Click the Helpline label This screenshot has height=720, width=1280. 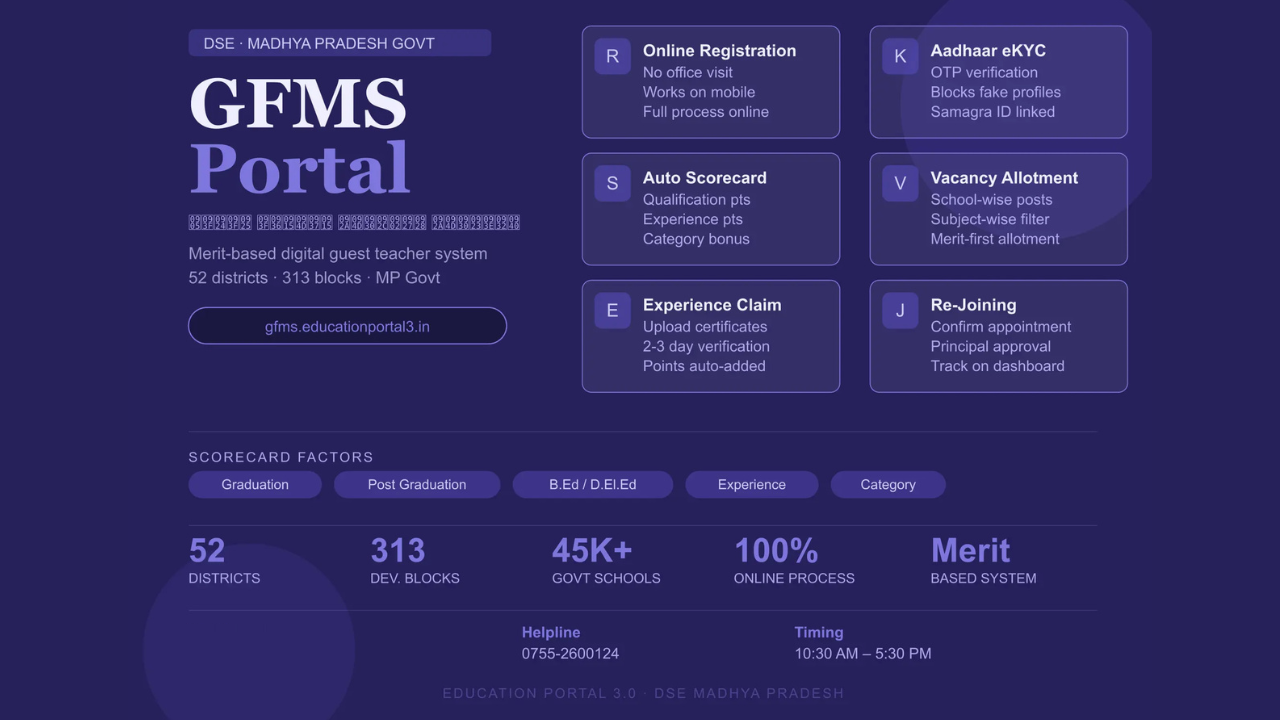coord(551,633)
